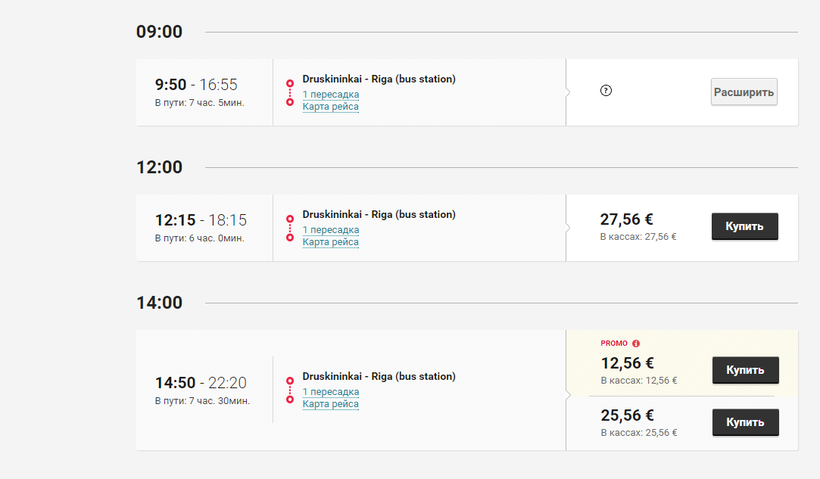Buy the 25,56 € ticket

(x=744, y=422)
